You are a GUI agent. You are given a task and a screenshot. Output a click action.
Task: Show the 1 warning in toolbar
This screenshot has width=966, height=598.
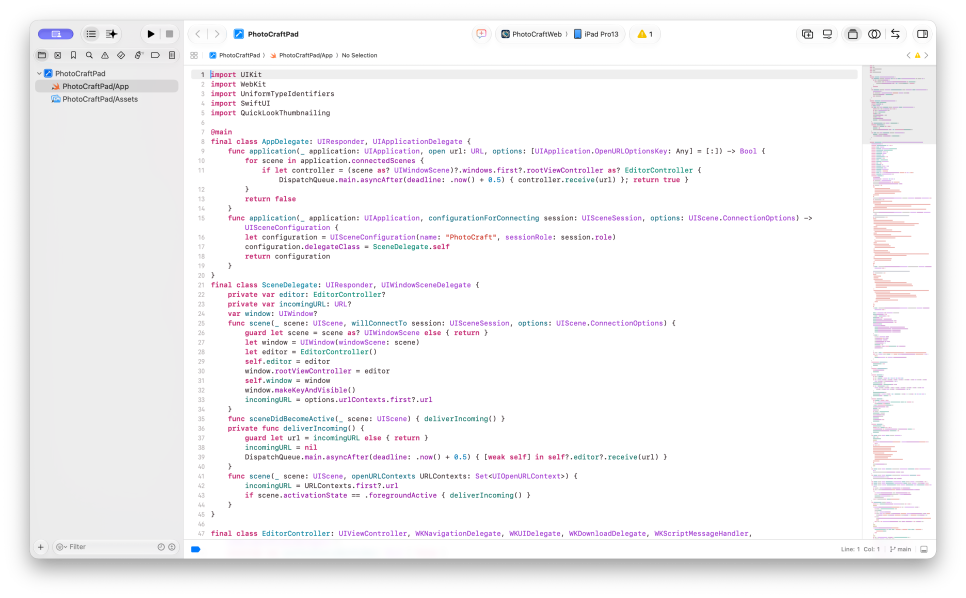[645, 34]
